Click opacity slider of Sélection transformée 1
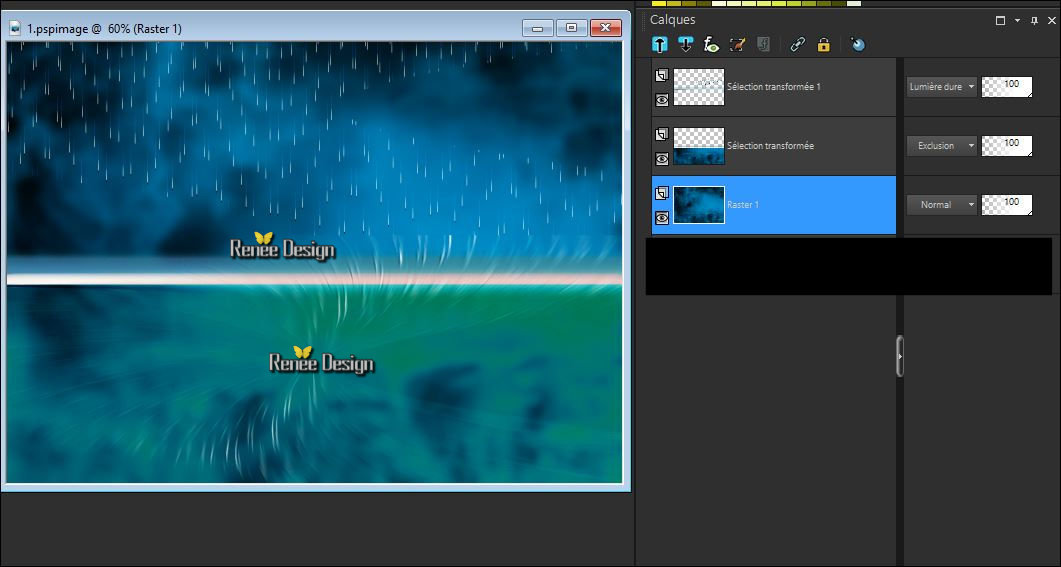 [x=1007, y=87]
